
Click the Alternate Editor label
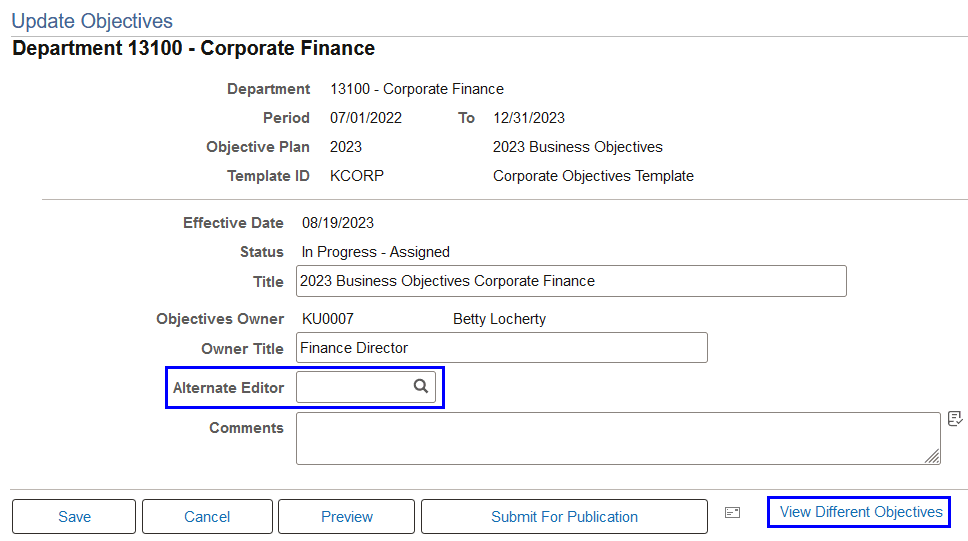(x=228, y=388)
